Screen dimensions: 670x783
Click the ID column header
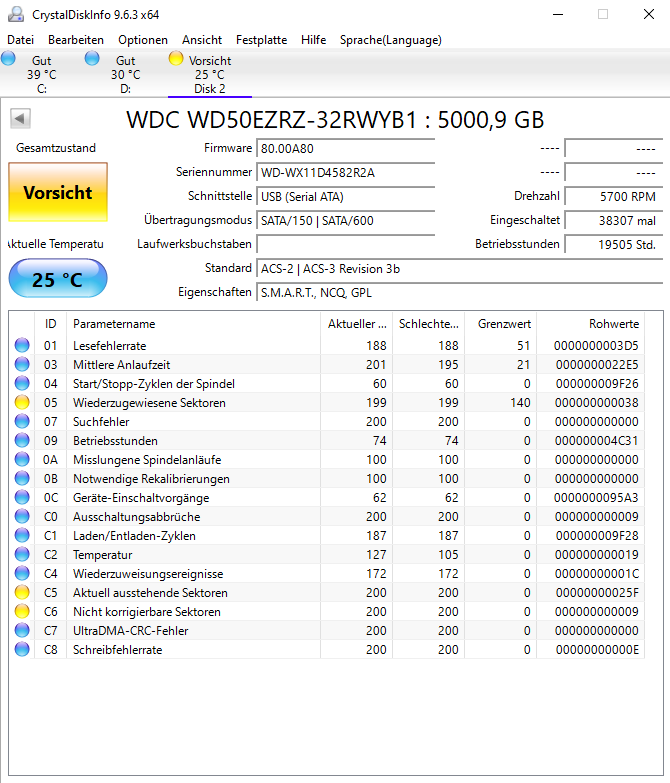[50, 324]
